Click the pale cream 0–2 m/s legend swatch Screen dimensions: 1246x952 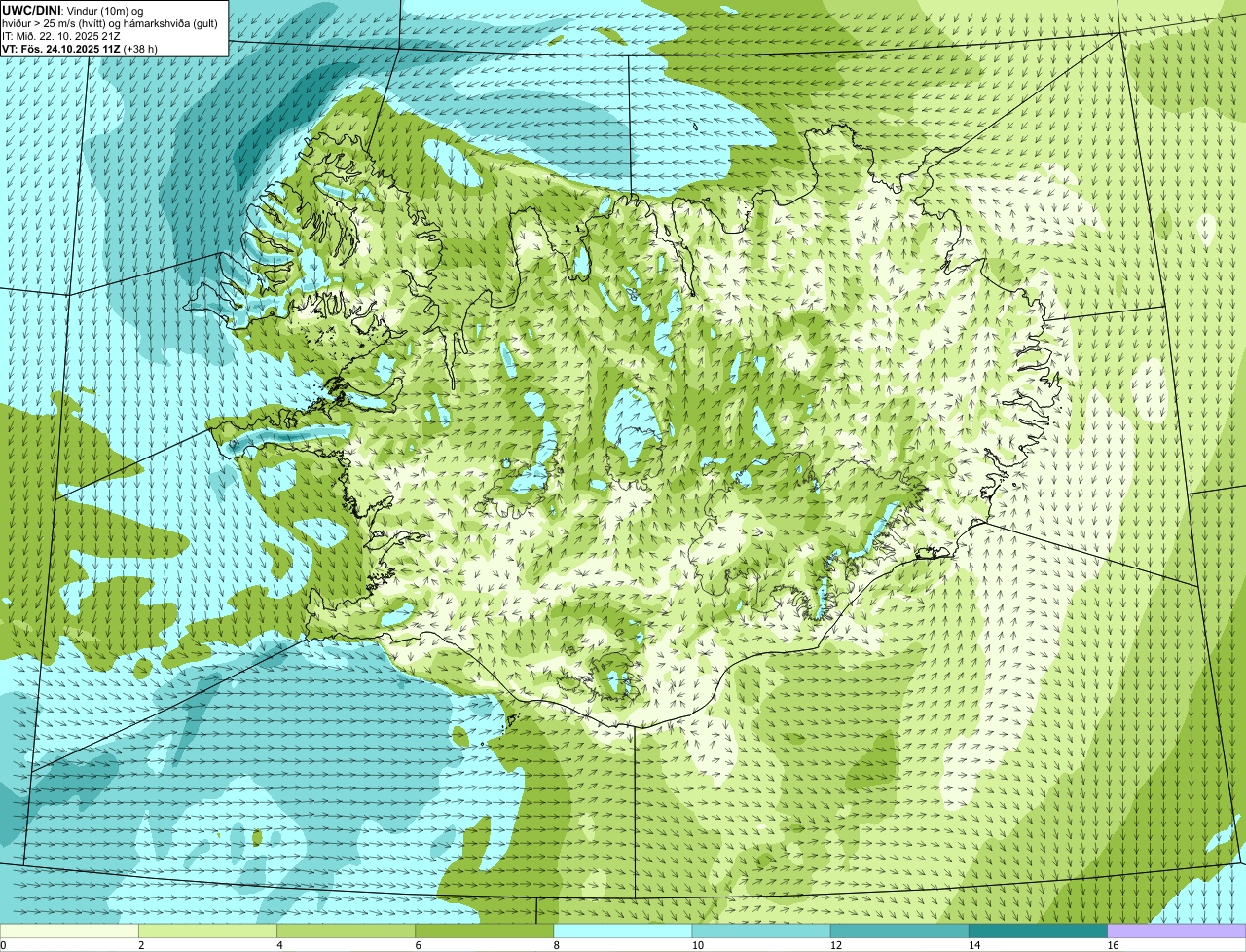coord(69,931)
